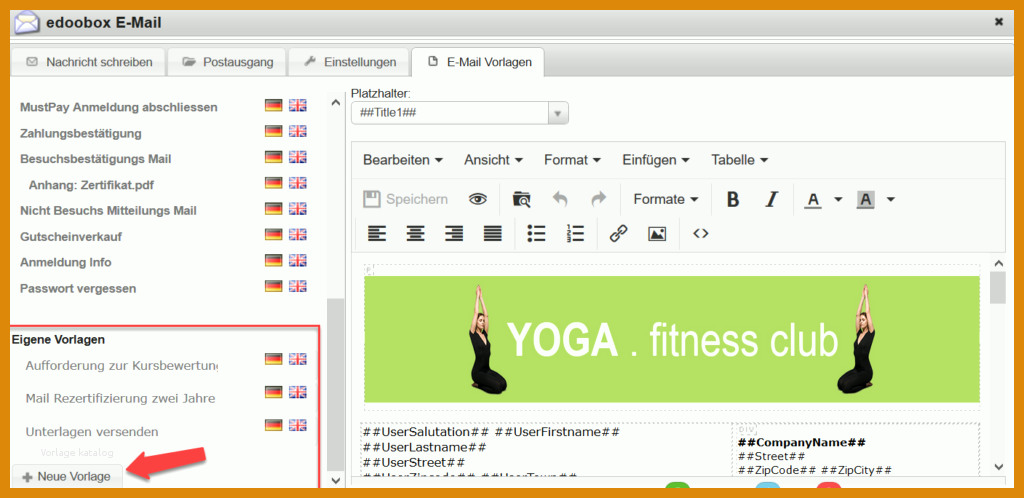Viewport: 1024px width, 498px height.
Task: Switch to Nachricht schreiben tab
Action: [x=89, y=62]
